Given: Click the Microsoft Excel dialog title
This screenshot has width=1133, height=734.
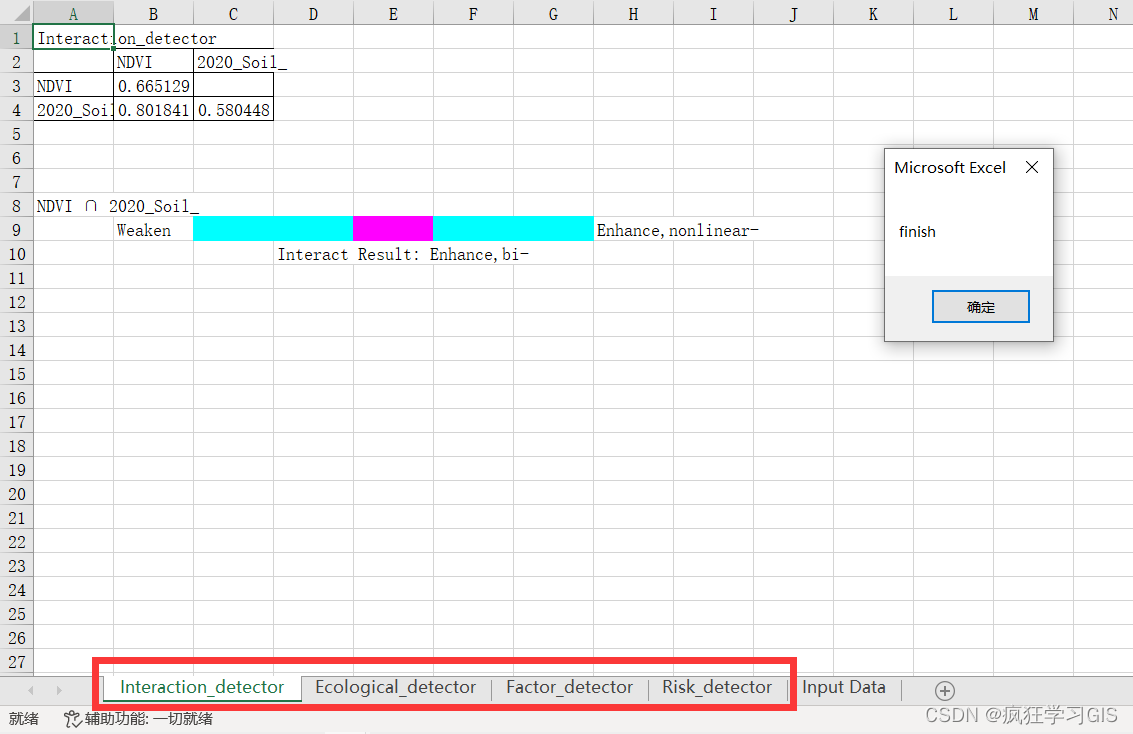Looking at the screenshot, I should 949,168.
